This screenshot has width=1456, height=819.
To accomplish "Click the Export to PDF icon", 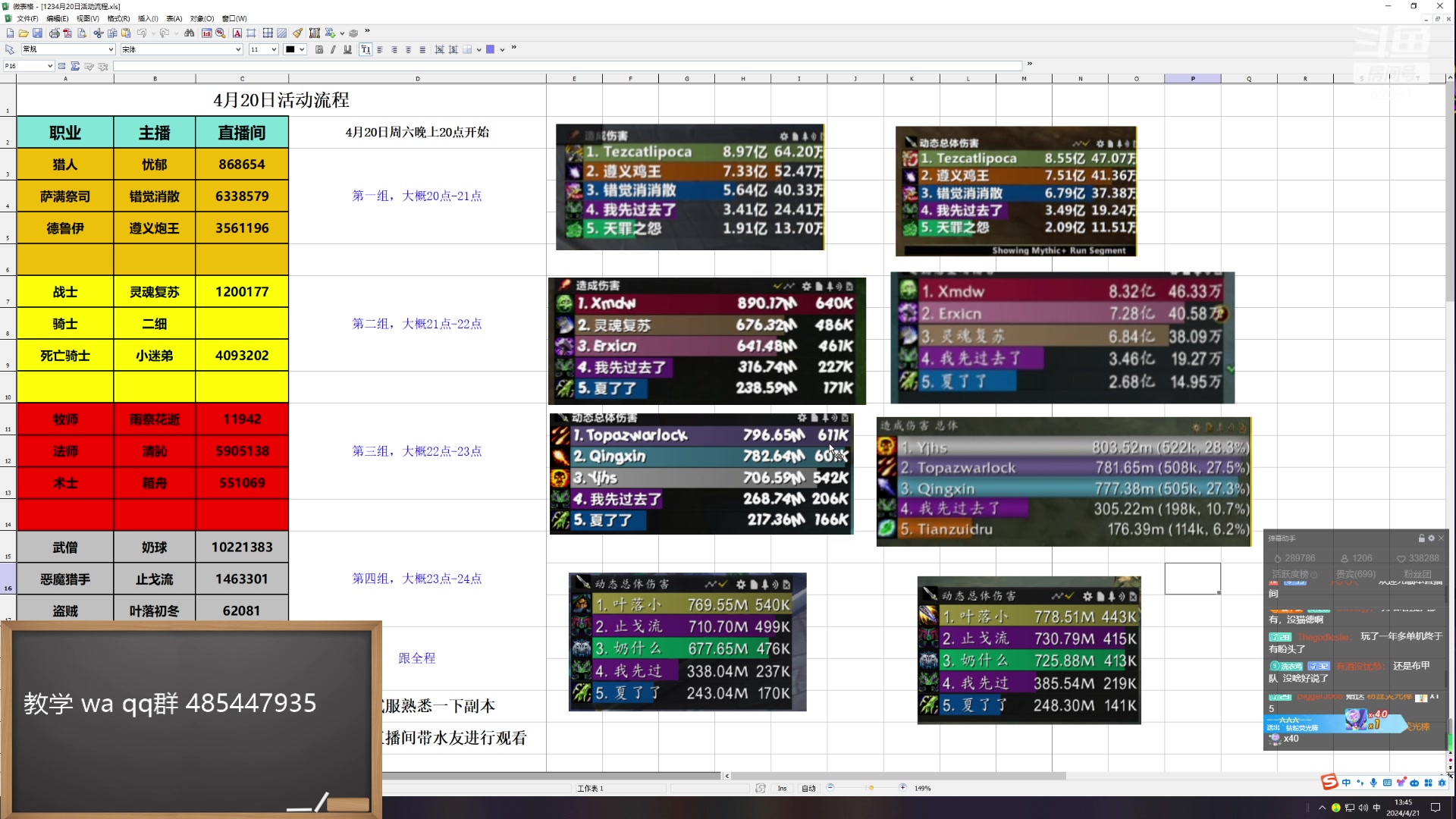I will click(68, 33).
